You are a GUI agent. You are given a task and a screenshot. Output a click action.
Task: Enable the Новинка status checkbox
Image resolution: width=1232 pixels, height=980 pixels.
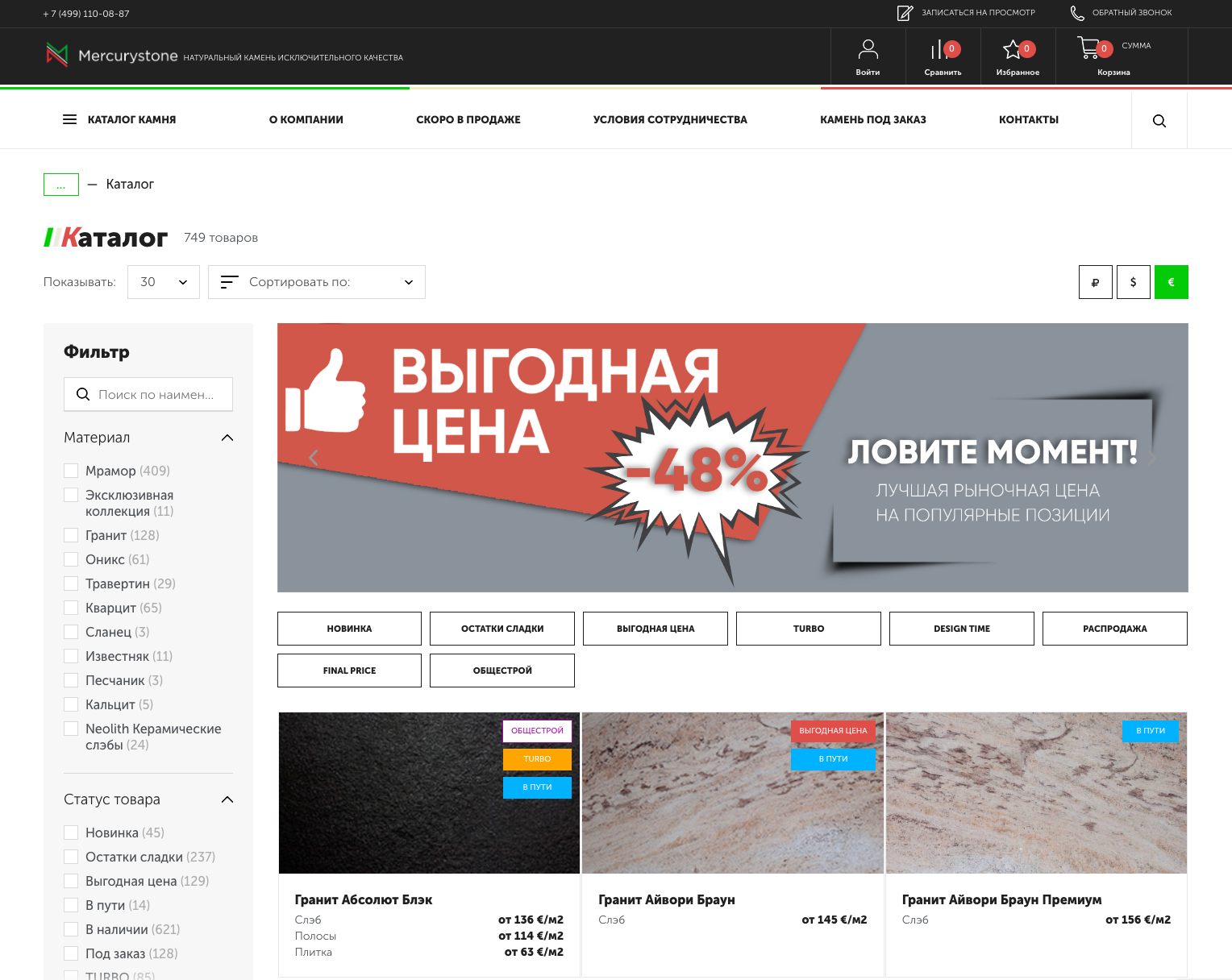pos(71,833)
